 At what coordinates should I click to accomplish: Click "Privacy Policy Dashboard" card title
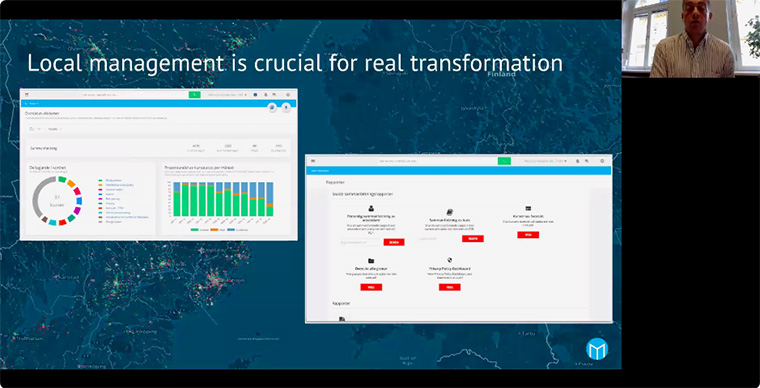[450, 268]
